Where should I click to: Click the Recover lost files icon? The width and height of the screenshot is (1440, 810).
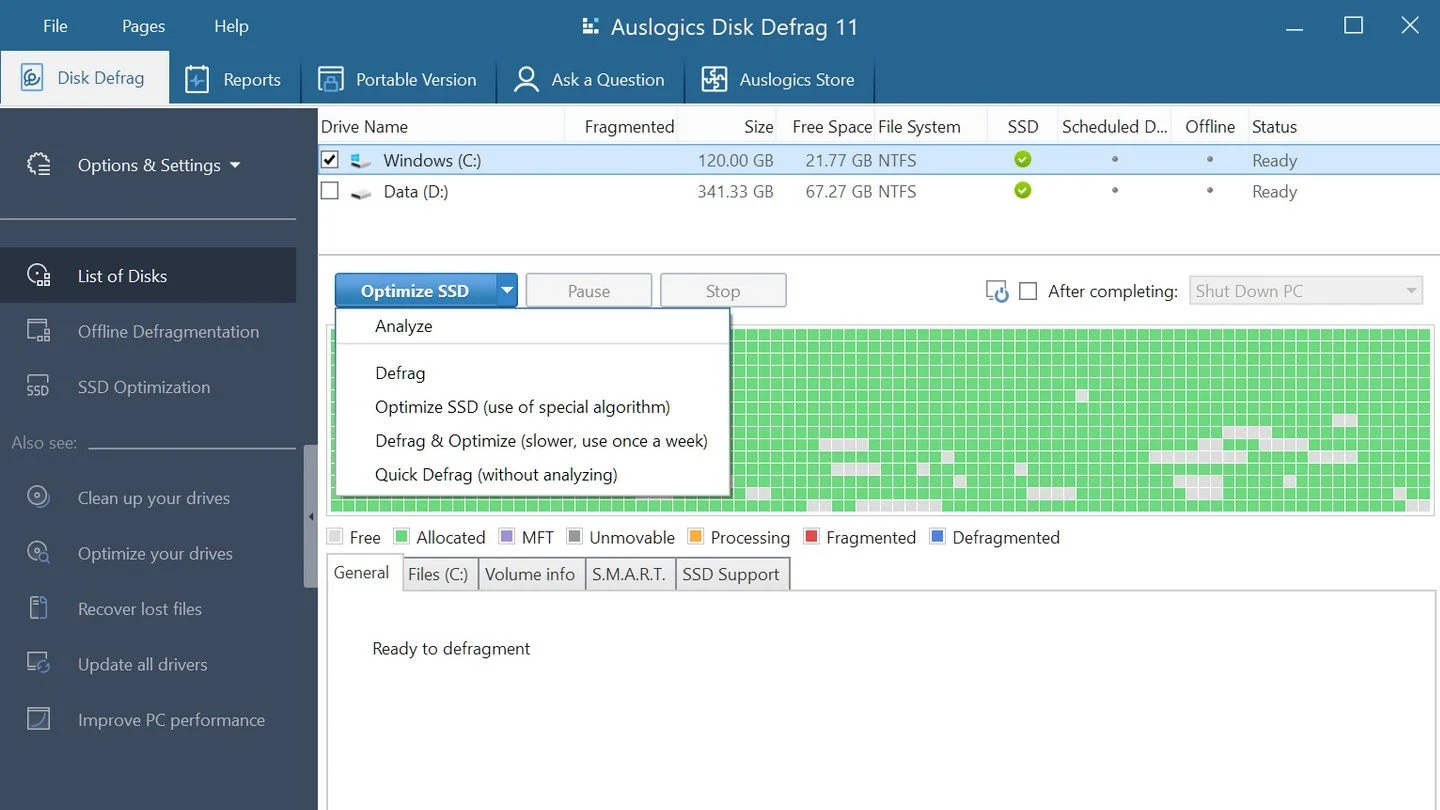point(38,608)
